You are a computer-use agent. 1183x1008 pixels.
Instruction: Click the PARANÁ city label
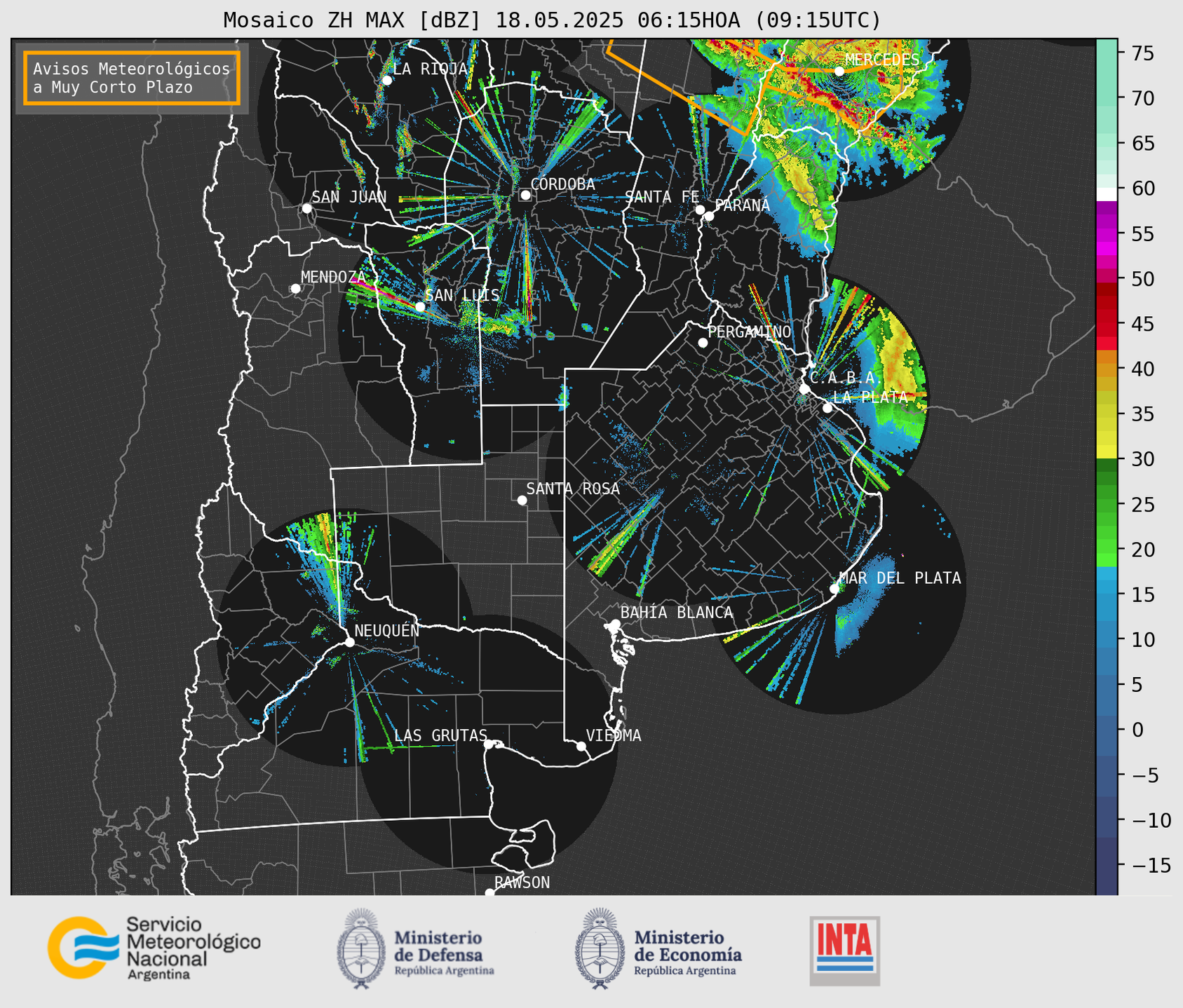tap(742, 205)
